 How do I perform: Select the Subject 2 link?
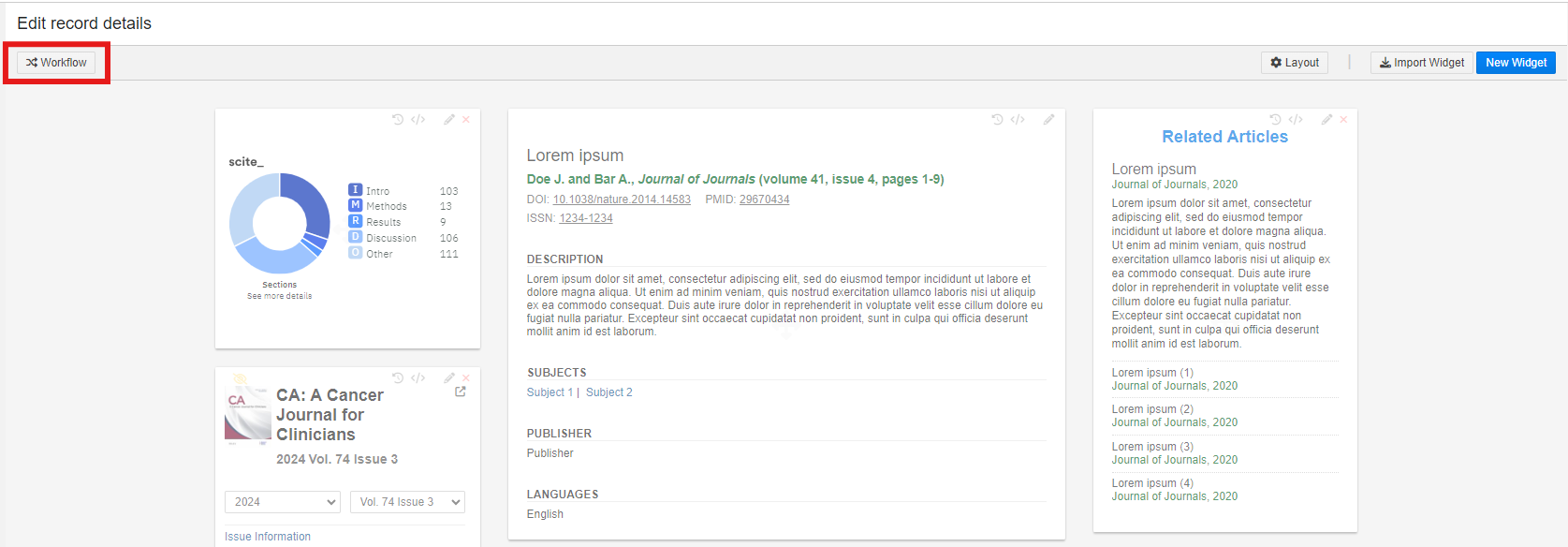tap(609, 392)
